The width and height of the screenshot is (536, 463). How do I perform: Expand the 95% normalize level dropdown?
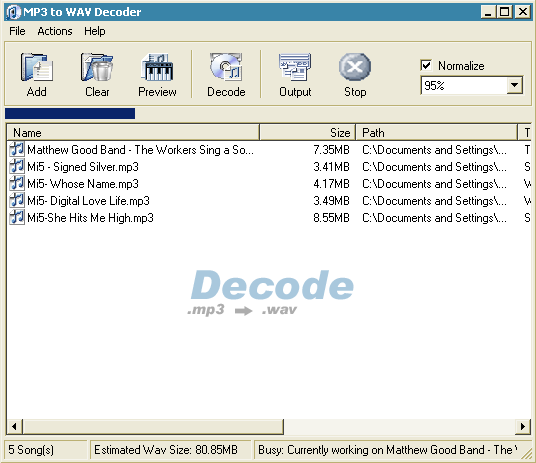click(x=514, y=85)
